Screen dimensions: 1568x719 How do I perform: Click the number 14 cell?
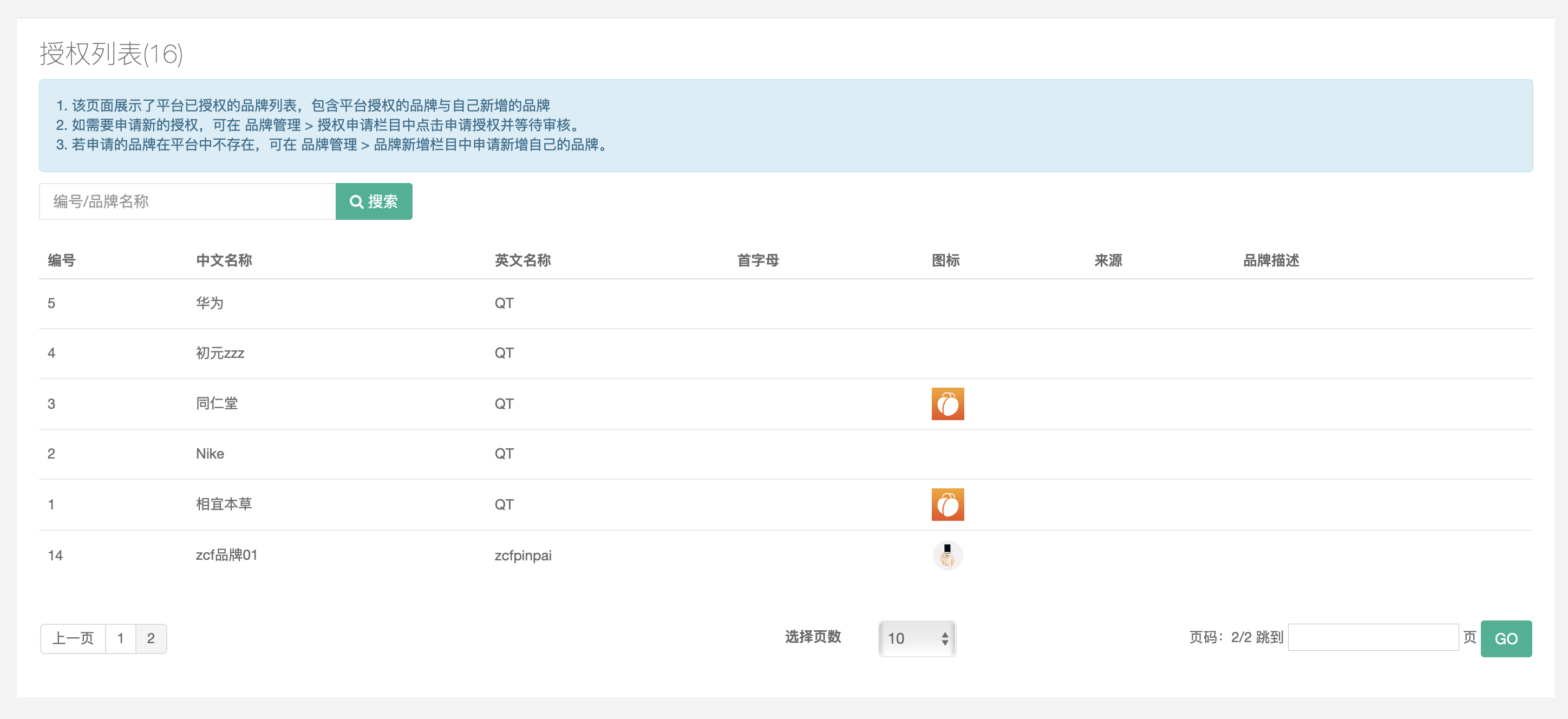pos(55,555)
